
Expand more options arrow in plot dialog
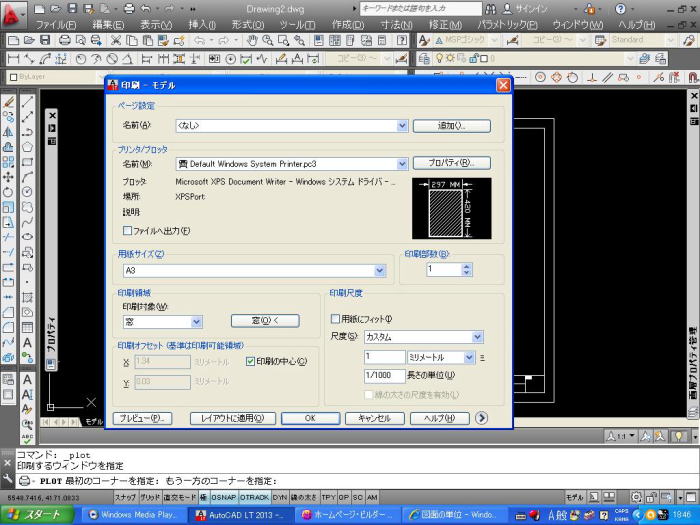(481, 418)
